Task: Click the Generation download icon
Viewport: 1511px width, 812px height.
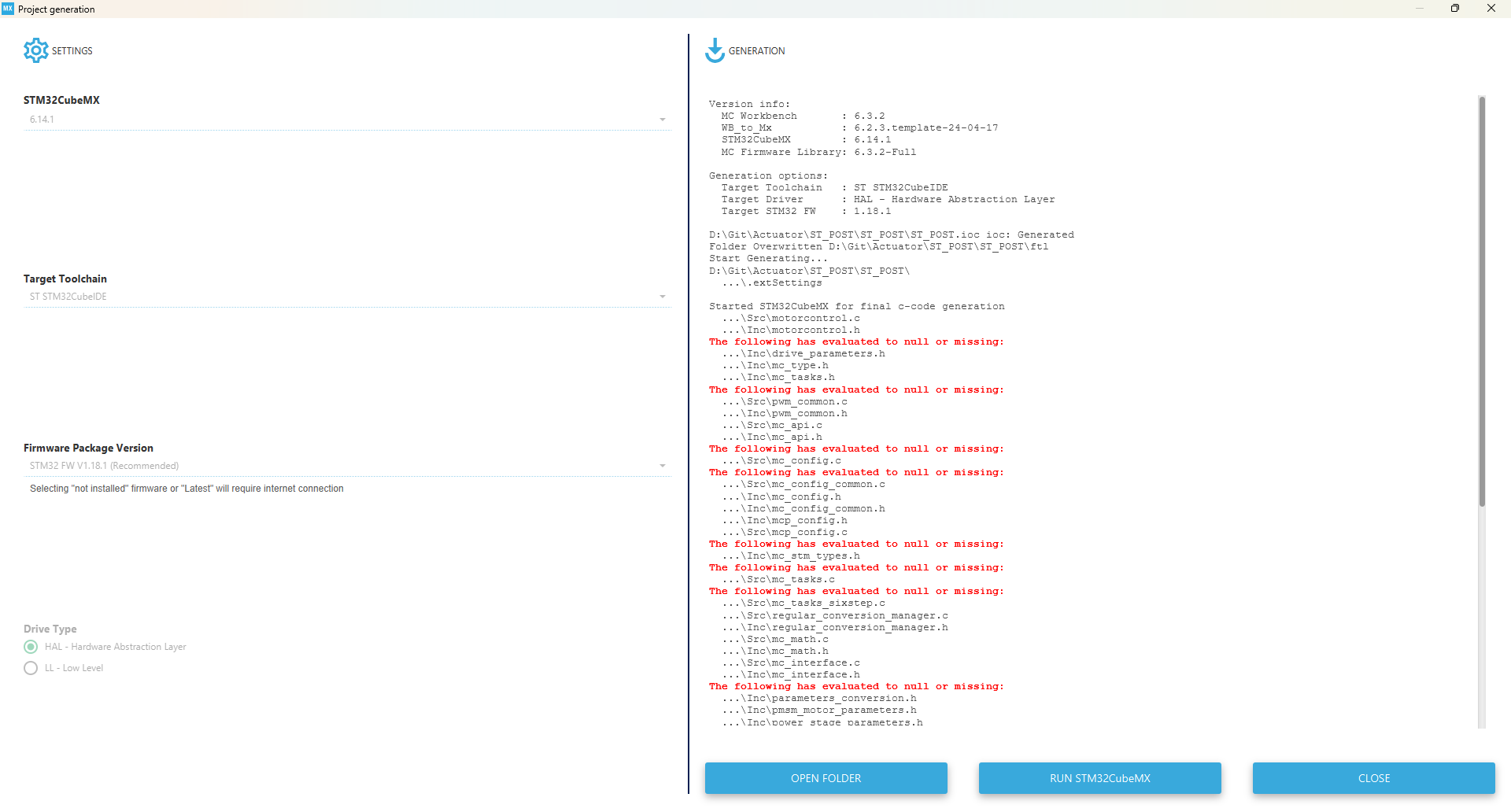Action: [715, 50]
